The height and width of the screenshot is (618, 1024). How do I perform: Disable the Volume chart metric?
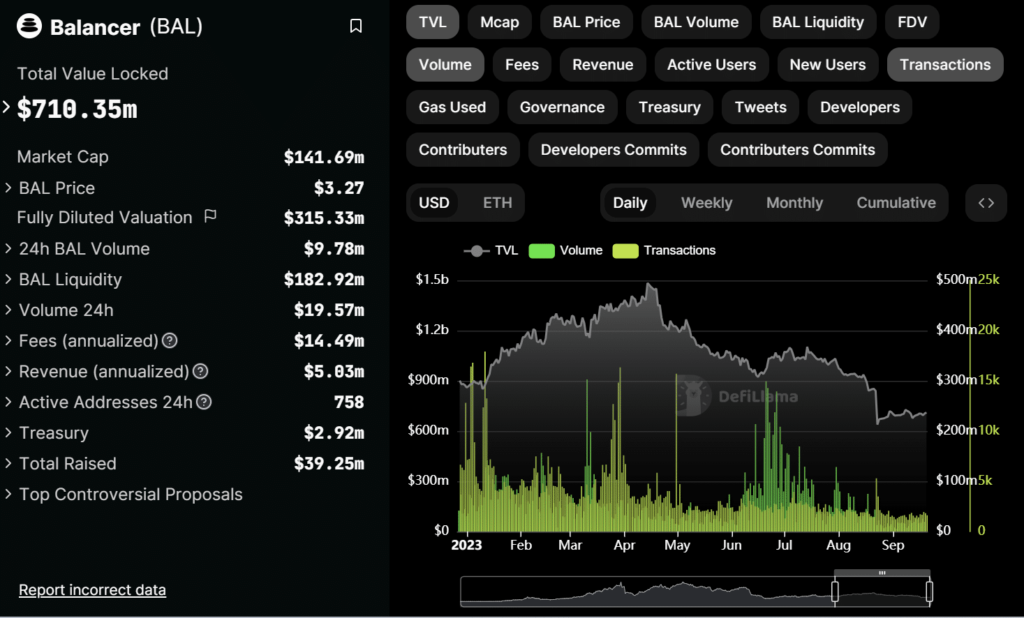pos(445,65)
